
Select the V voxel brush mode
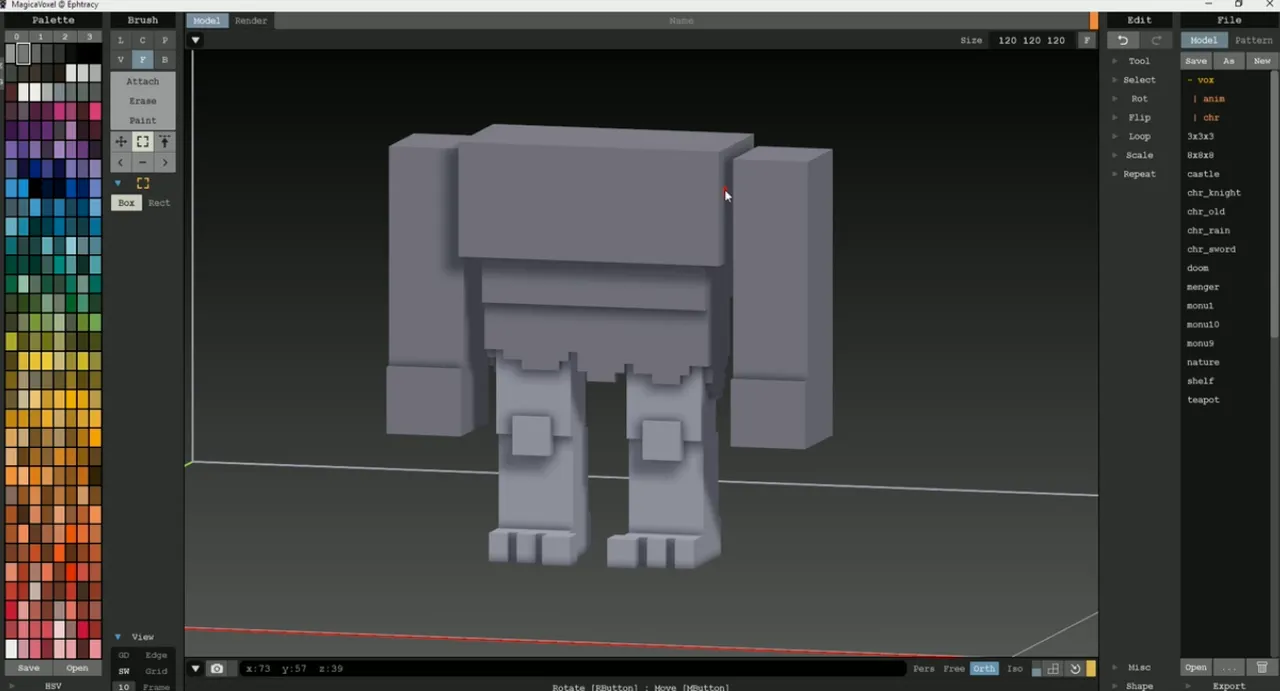(x=121, y=60)
